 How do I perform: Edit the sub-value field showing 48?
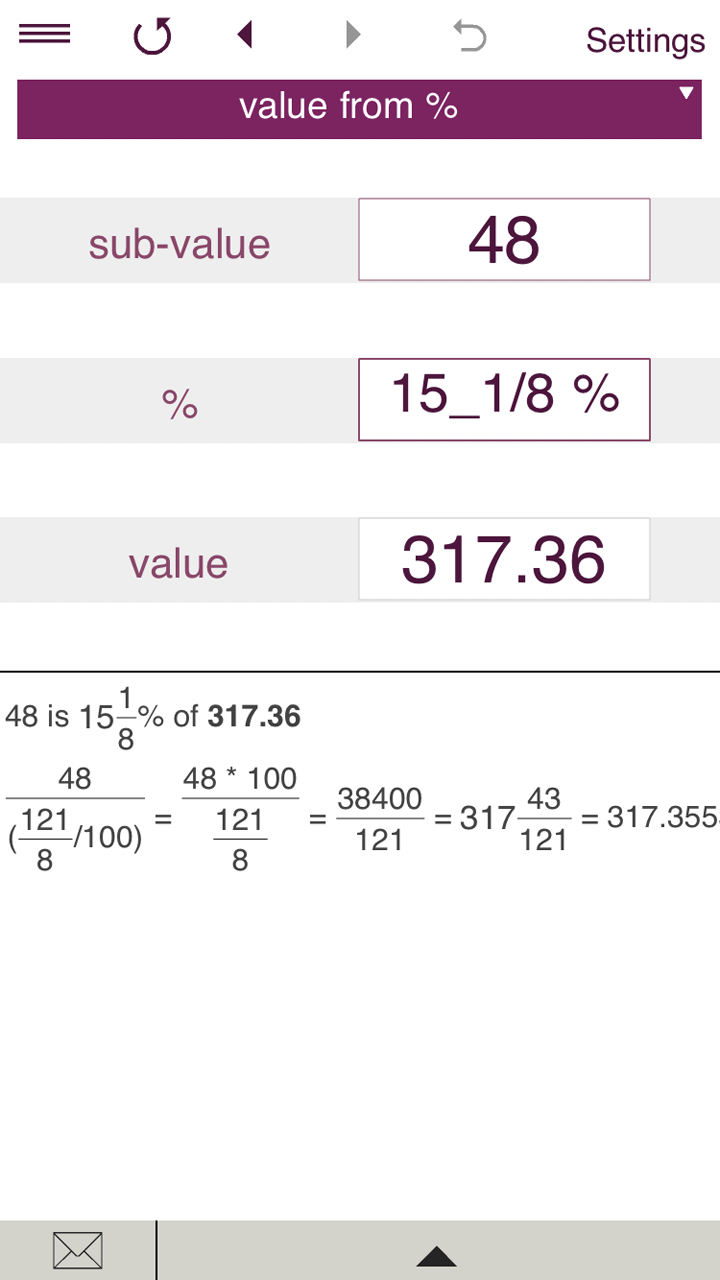coord(504,240)
